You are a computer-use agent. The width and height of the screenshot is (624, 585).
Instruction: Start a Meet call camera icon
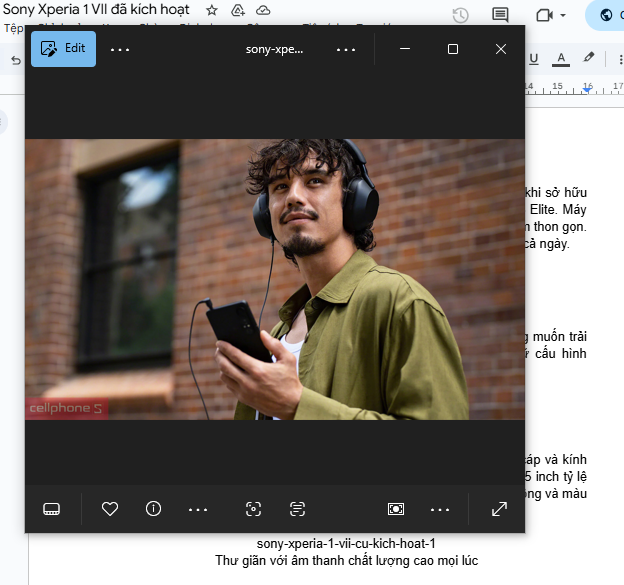[x=544, y=15]
